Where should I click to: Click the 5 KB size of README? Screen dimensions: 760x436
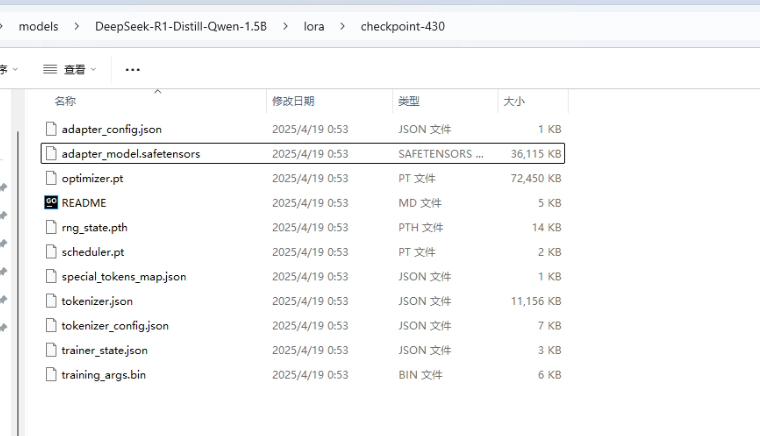pyautogui.click(x=550, y=203)
